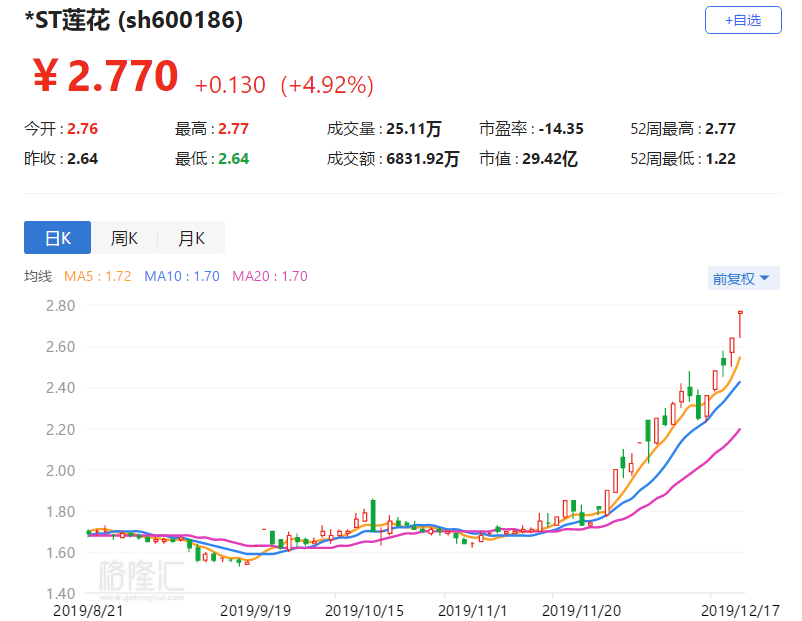The image size is (802, 621).
Task: Click the 1.40 price axis label
Action: coord(60,593)
